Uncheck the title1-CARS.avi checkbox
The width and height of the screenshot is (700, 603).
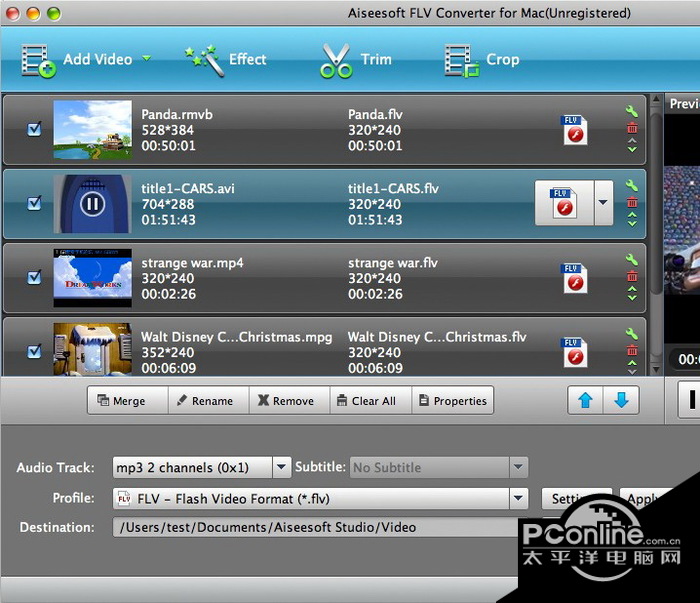point(34,203)
